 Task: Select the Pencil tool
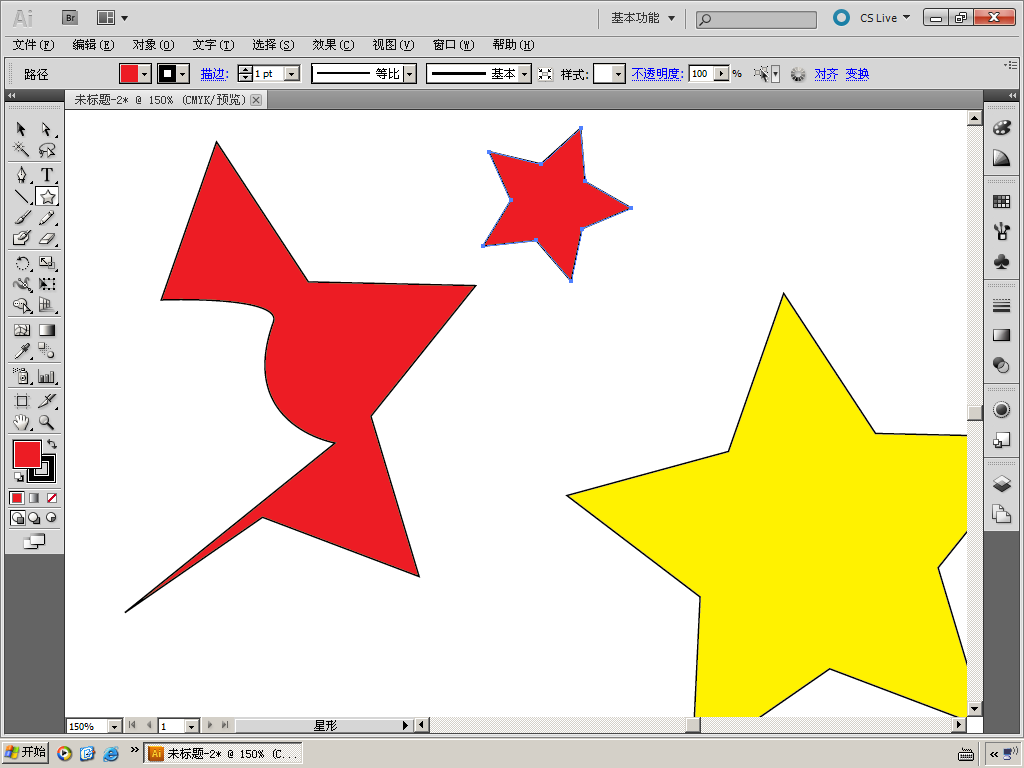tap(46, 217)
